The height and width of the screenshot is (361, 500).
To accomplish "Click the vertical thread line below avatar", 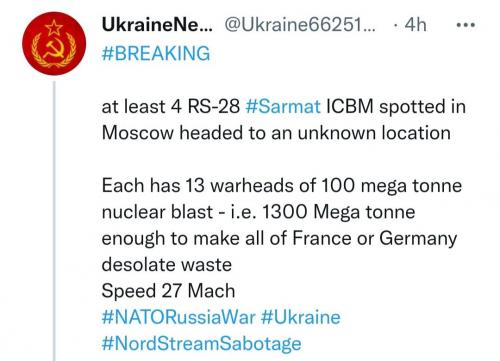I will coord(54,221).
